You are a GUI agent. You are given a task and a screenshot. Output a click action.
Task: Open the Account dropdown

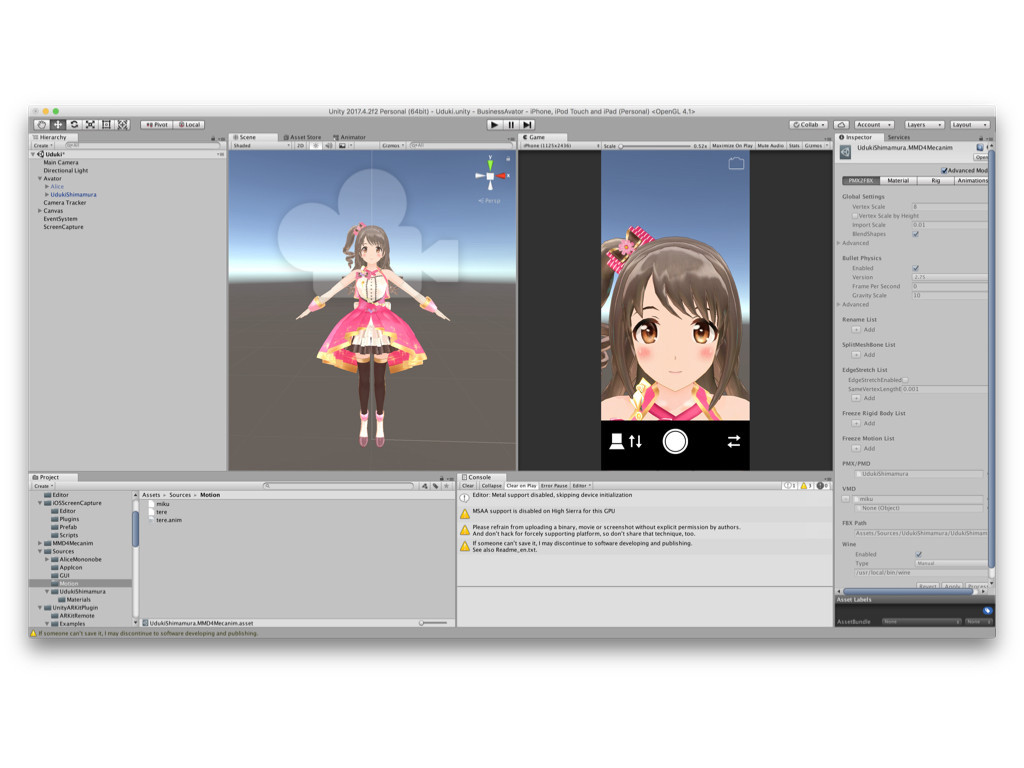(874, 125)
